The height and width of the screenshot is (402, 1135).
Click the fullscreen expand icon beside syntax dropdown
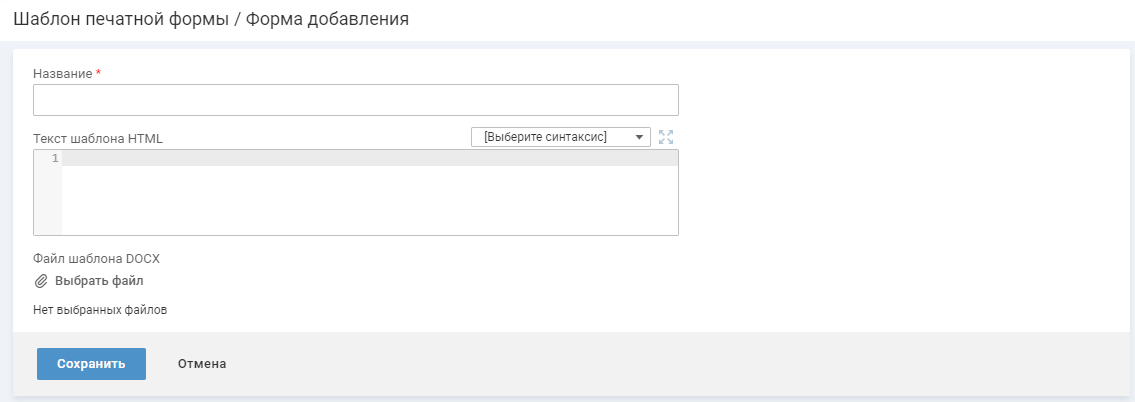click(667, 137)
